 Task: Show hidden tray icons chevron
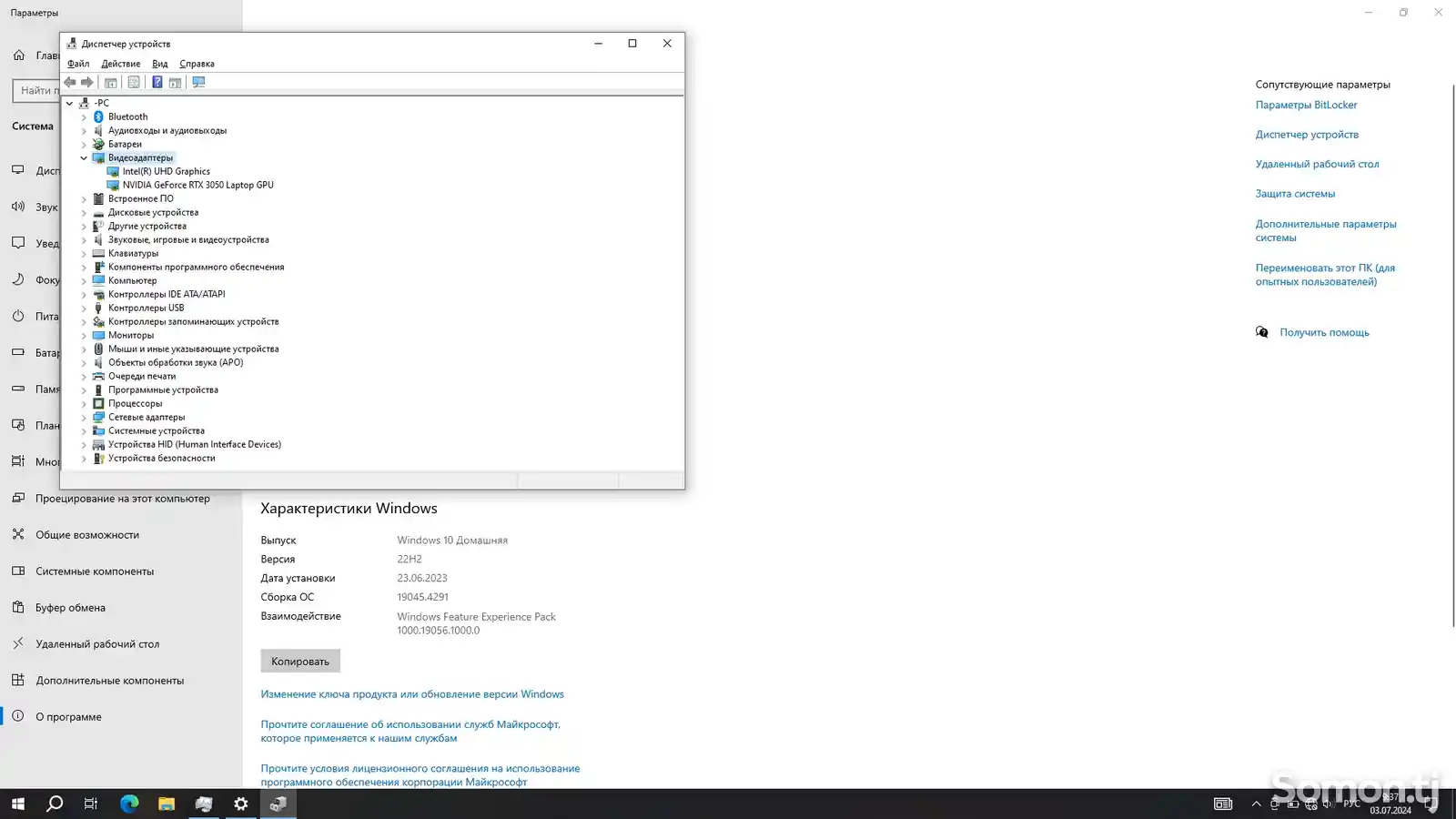pos(1257,804)
